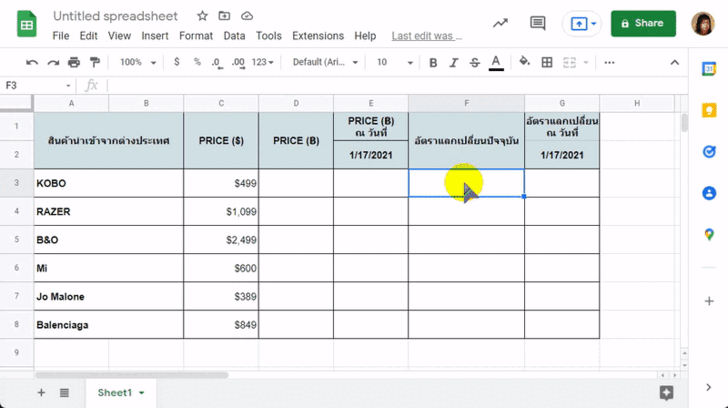The image size is (728, 408).
Task: Open the account profile avatar
Action: (702, 23)
